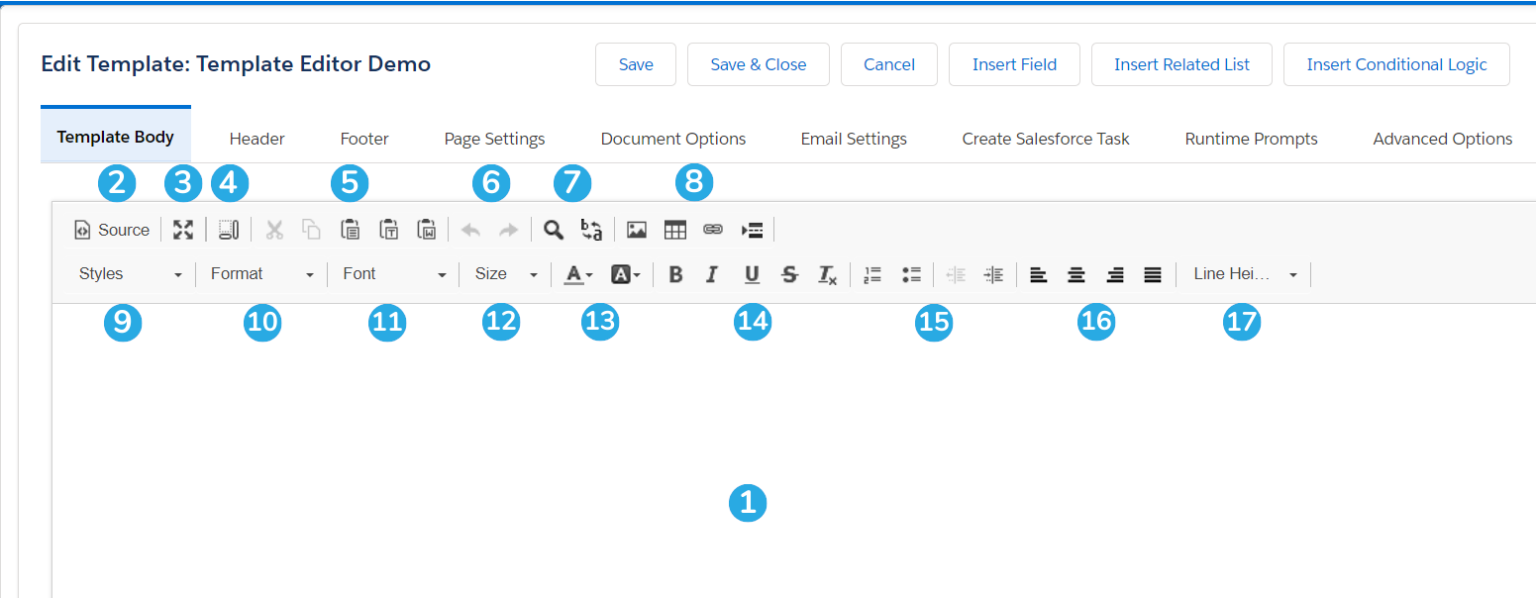
Task: Toggle underline formatting
Action: point(751,274)
